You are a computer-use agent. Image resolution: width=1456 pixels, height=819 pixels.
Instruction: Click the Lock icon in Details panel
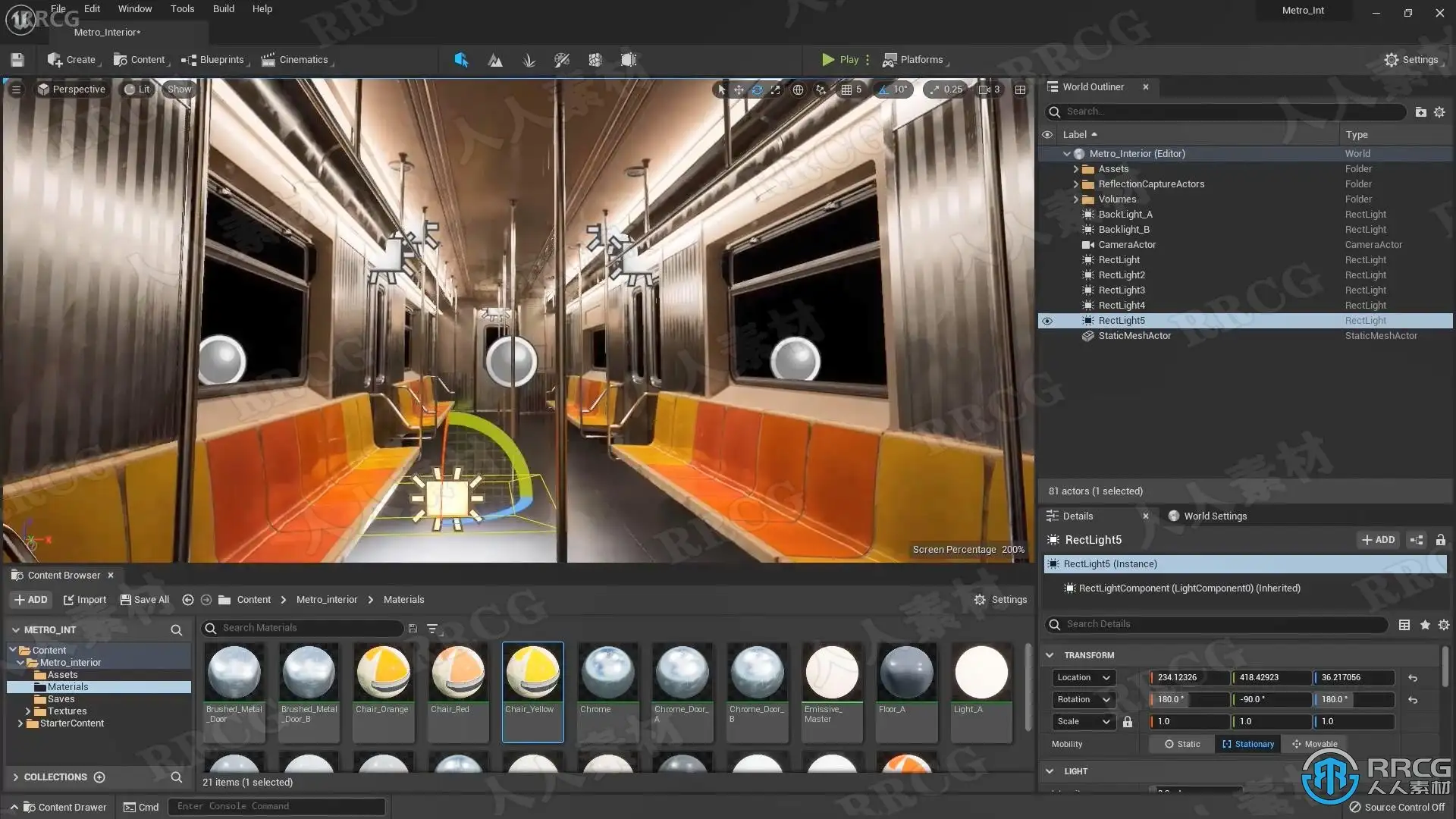point(1440,540)
